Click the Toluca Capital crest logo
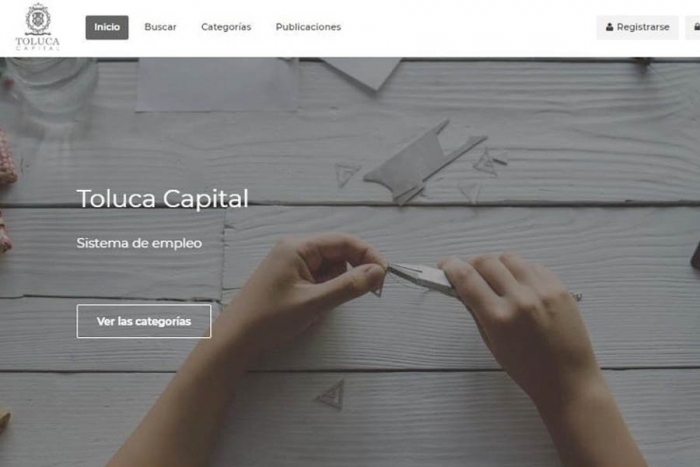 [x=38, y=19]
